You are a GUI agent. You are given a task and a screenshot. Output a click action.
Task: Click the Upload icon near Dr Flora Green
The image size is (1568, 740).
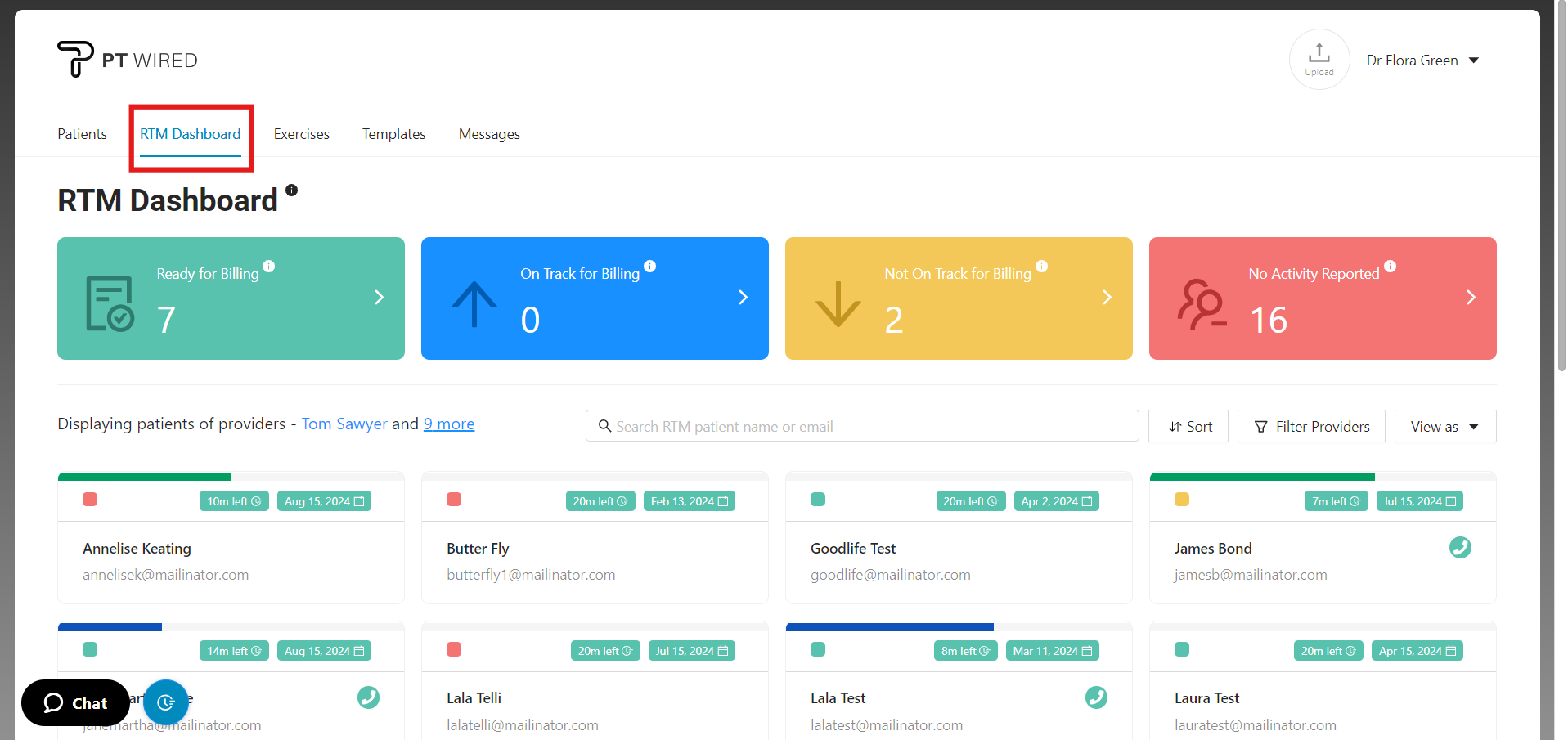click(x=1319, y=59)
